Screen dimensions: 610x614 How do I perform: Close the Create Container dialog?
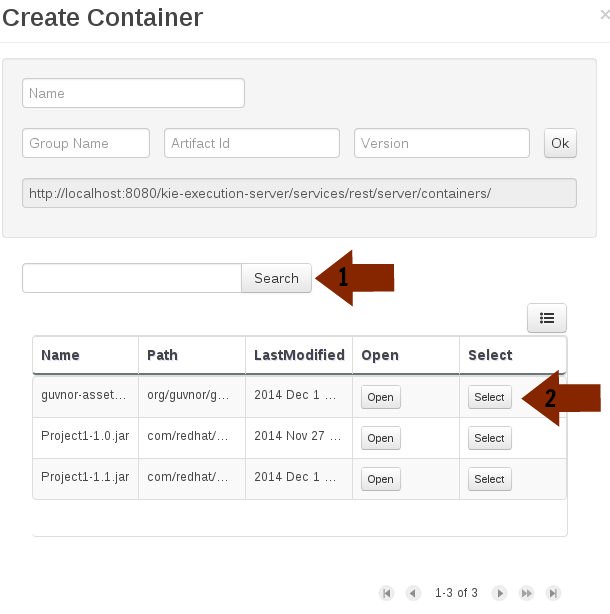pos(605,15)
